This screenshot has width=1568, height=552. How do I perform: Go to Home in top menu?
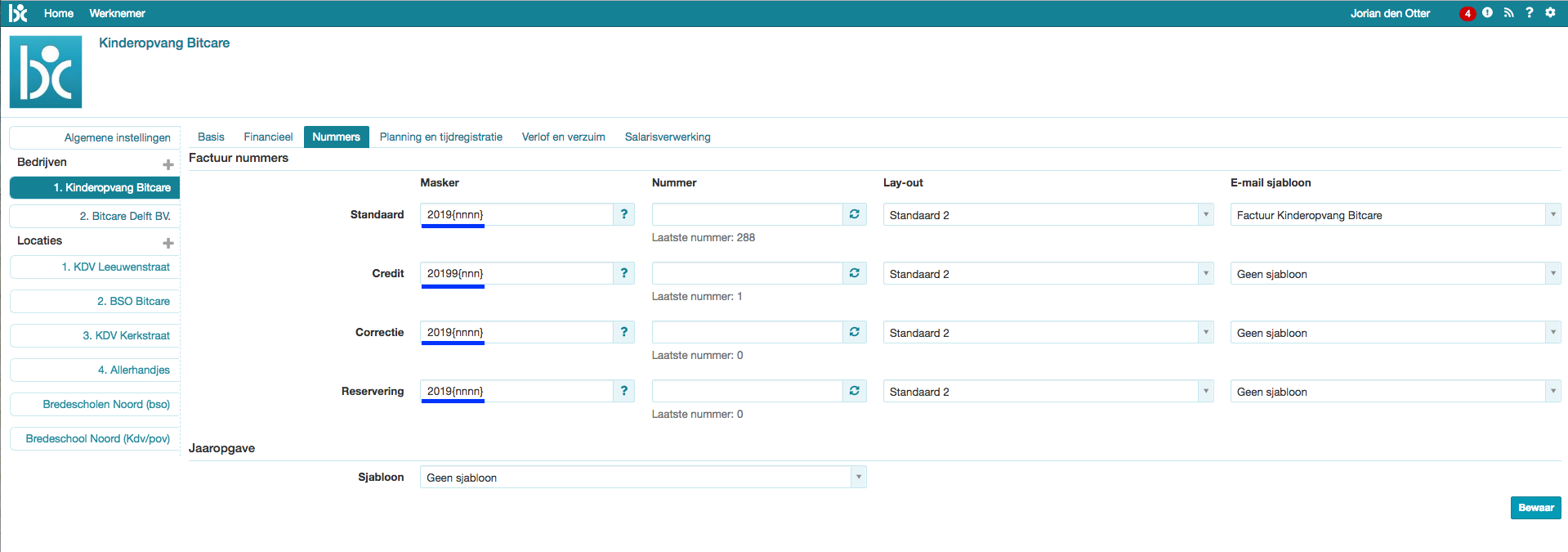pyautogui.click(x=59, y=13)
